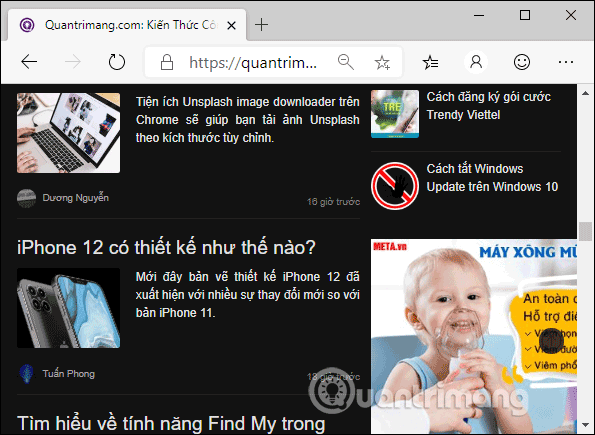Click the red prohibition hand icon
Screen dimensions: 595x435
click(x=395, y=186)
